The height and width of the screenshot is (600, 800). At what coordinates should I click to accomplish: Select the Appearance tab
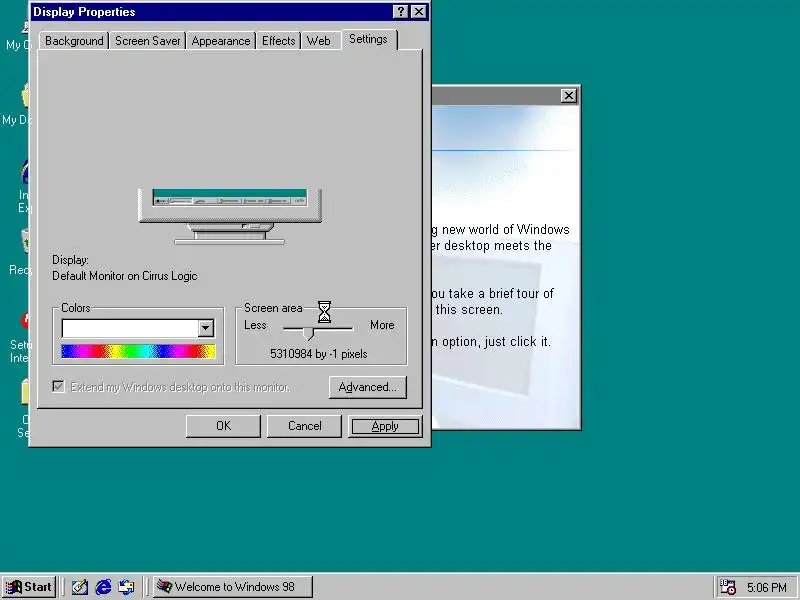(x=221, y=41)
